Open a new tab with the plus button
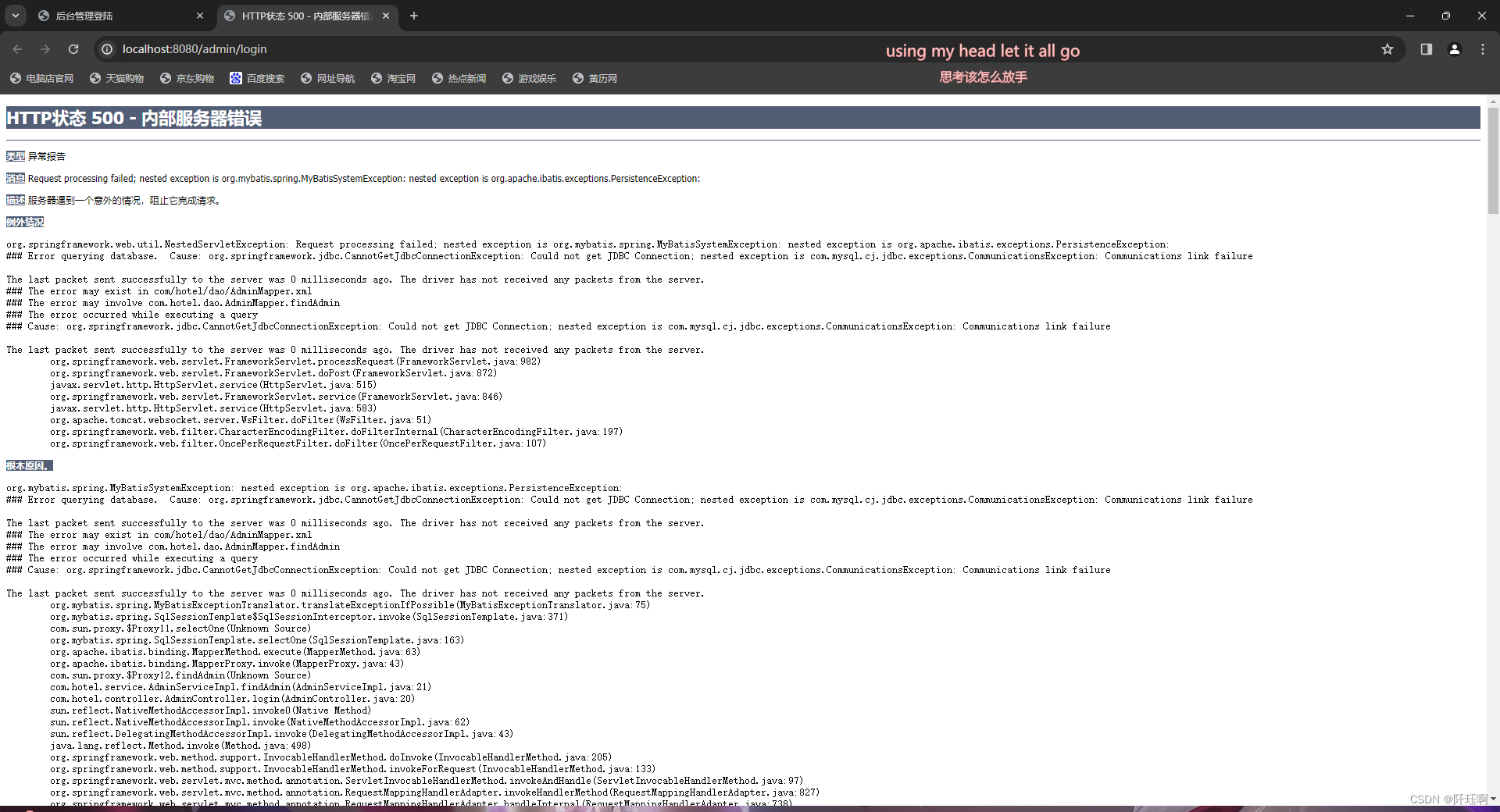 [414, 16]
